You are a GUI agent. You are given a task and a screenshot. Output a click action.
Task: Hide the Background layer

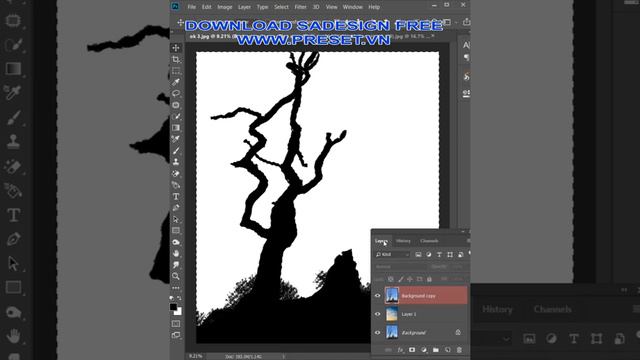pyautogui.click(x=378, y=333)
